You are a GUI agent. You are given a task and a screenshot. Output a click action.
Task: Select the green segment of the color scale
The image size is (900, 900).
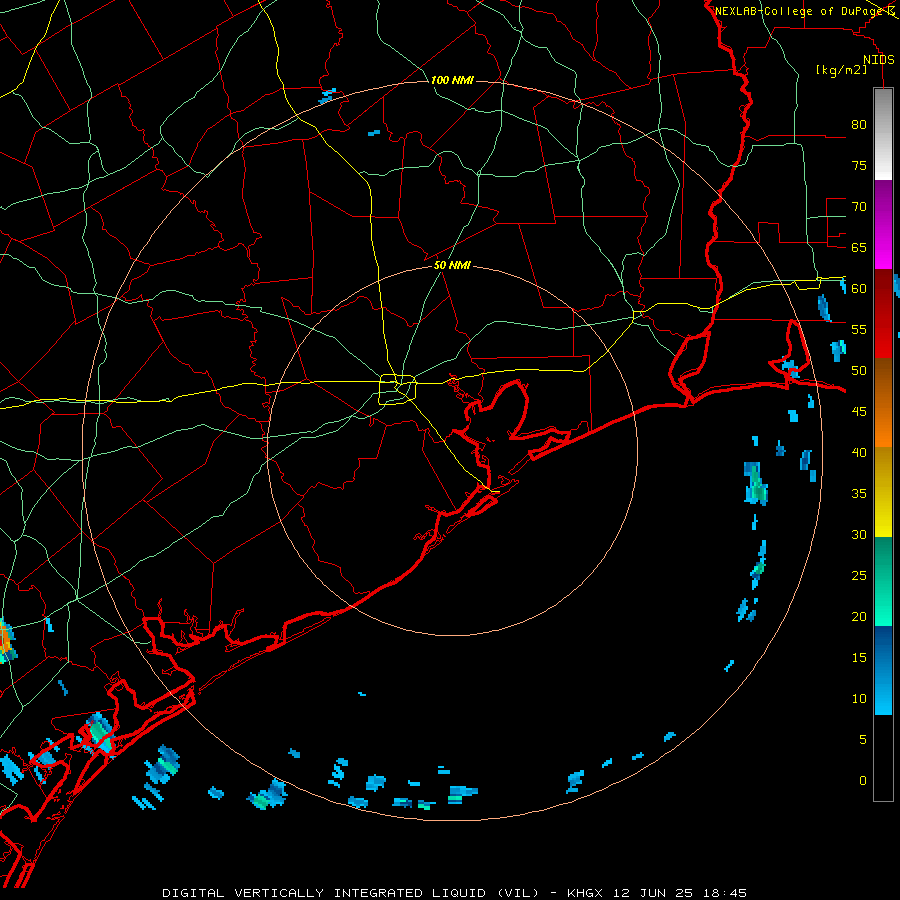point(883,581)
